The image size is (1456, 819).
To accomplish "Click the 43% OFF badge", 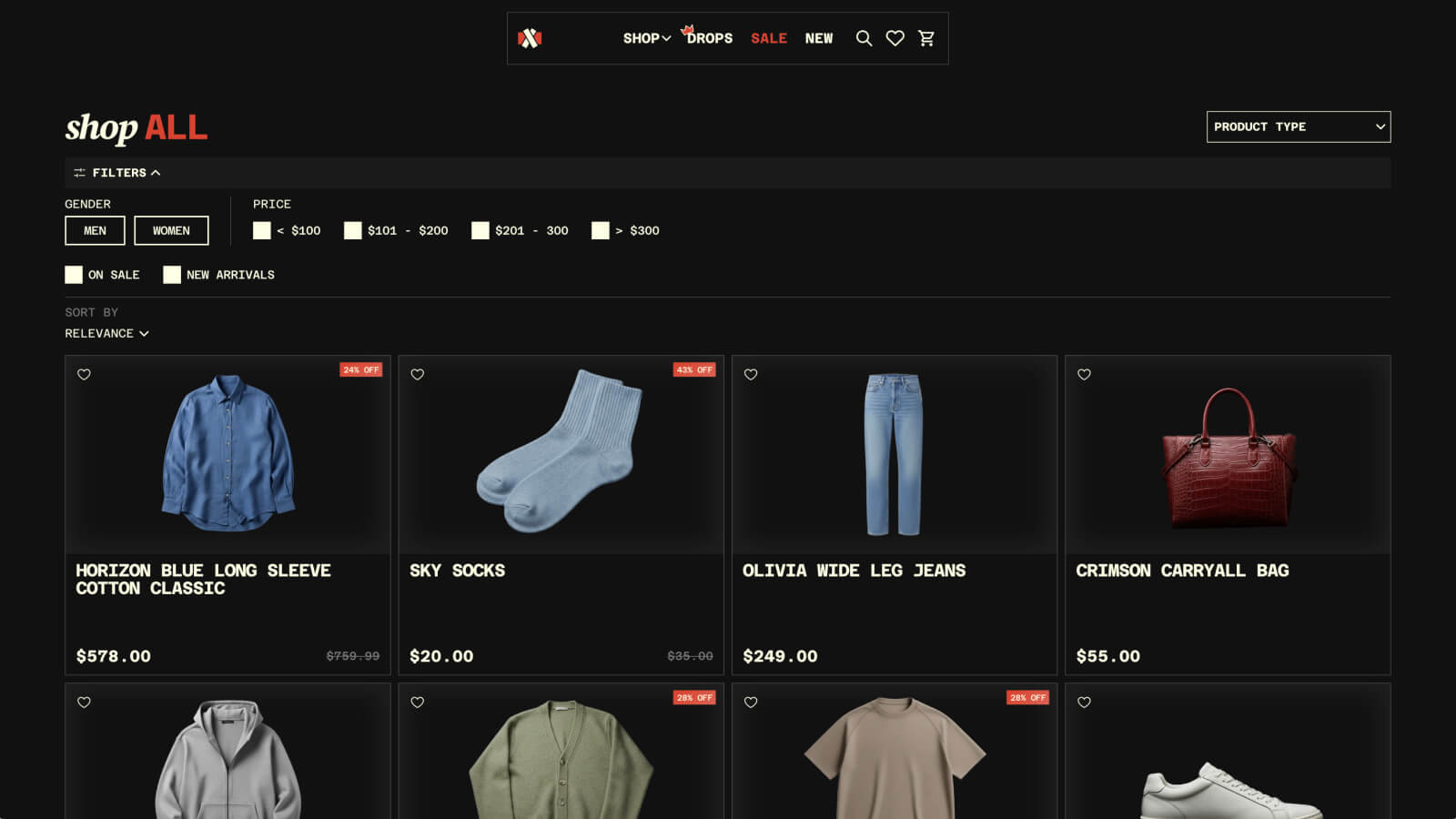I will [x=694, y=369].
